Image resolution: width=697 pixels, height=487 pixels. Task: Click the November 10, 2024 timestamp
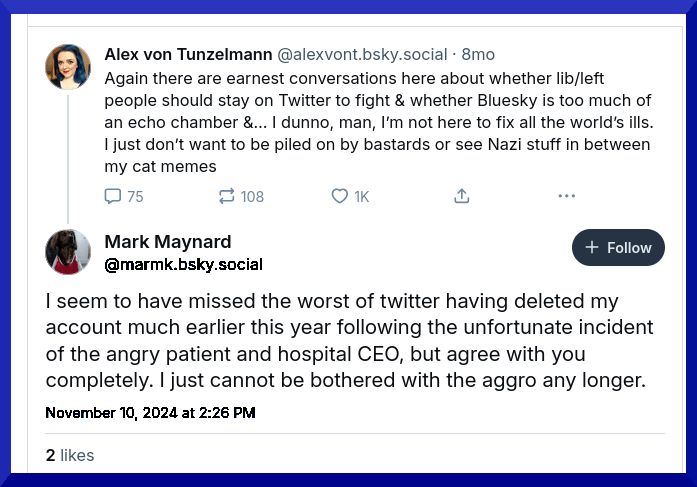[x=150, y=412]
